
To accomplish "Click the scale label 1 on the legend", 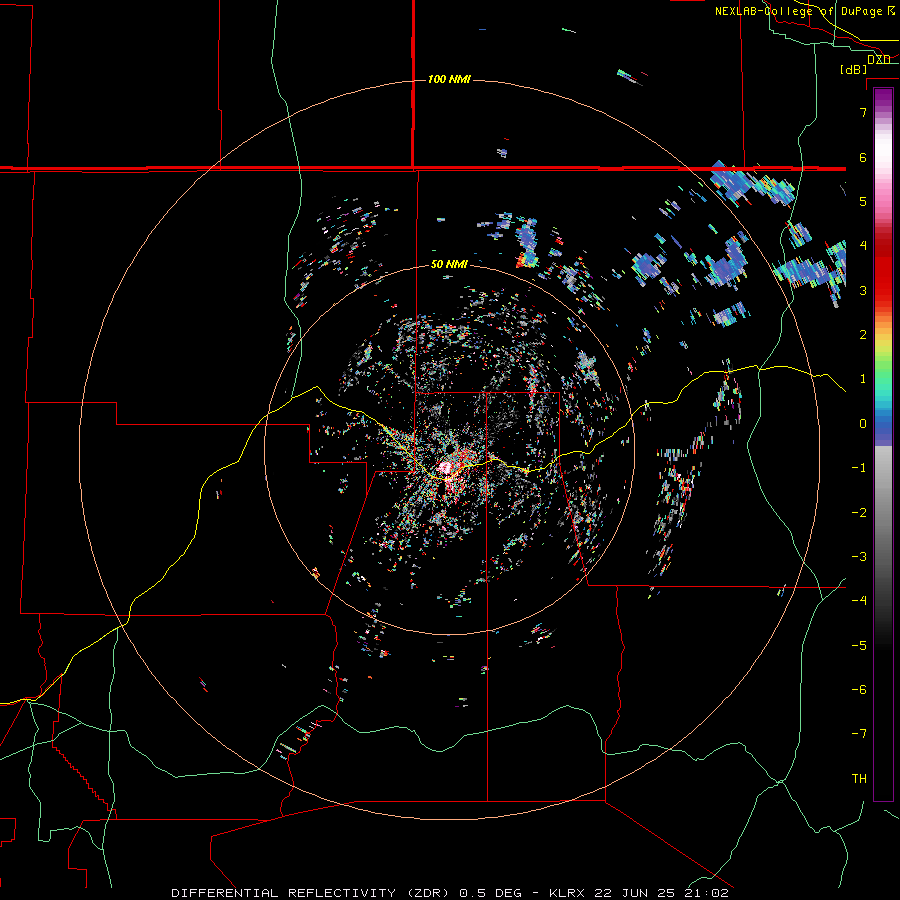I will [863, 379].
